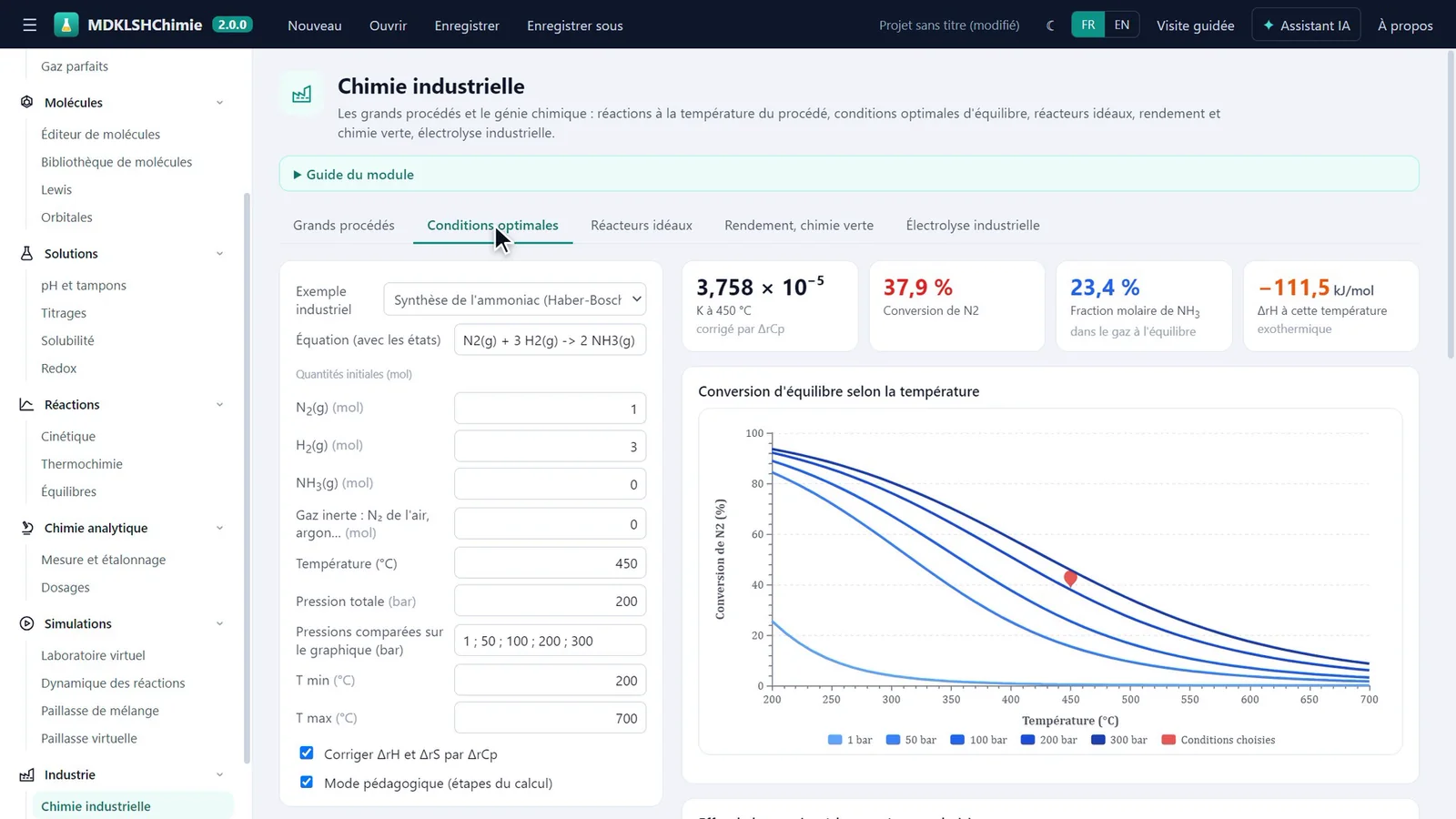This screenshot has width=1456, height=819.
Task: Click the red chosen-conditions marker on chart
Action: 1070,579
